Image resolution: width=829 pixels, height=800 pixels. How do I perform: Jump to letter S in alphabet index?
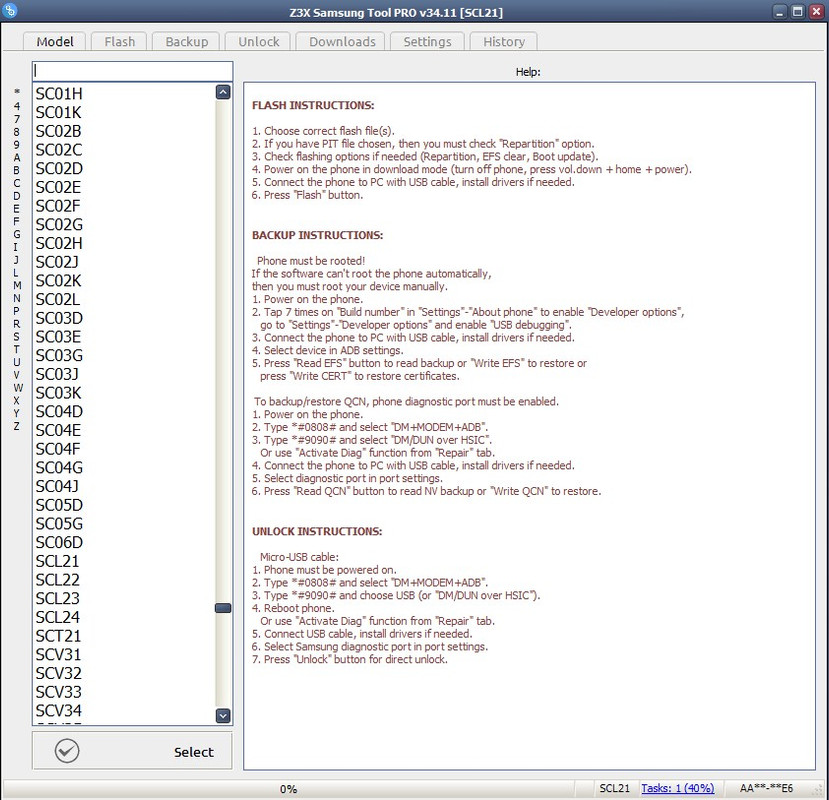17,337
